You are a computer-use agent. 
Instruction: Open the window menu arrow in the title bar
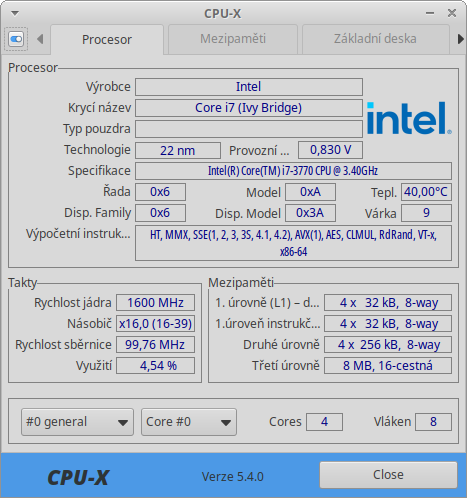[15, 13]
